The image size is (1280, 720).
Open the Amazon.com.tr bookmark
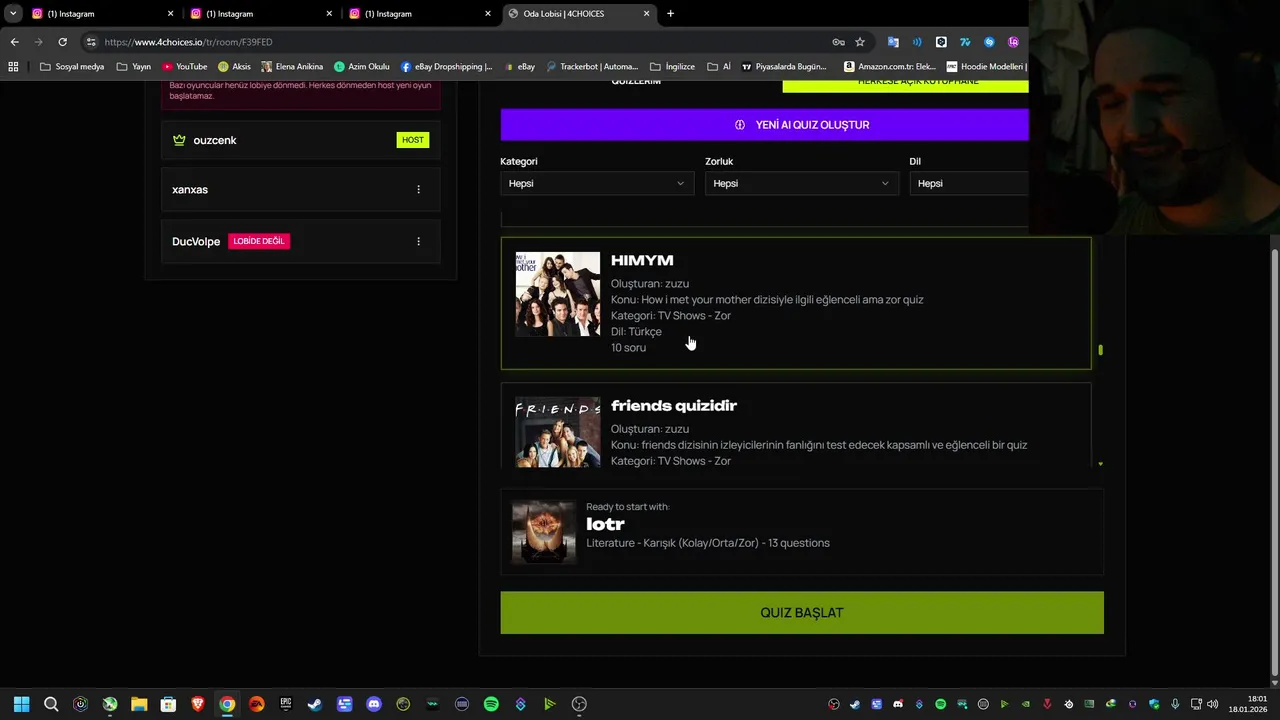pyautogui.click(x=890, y=67)
